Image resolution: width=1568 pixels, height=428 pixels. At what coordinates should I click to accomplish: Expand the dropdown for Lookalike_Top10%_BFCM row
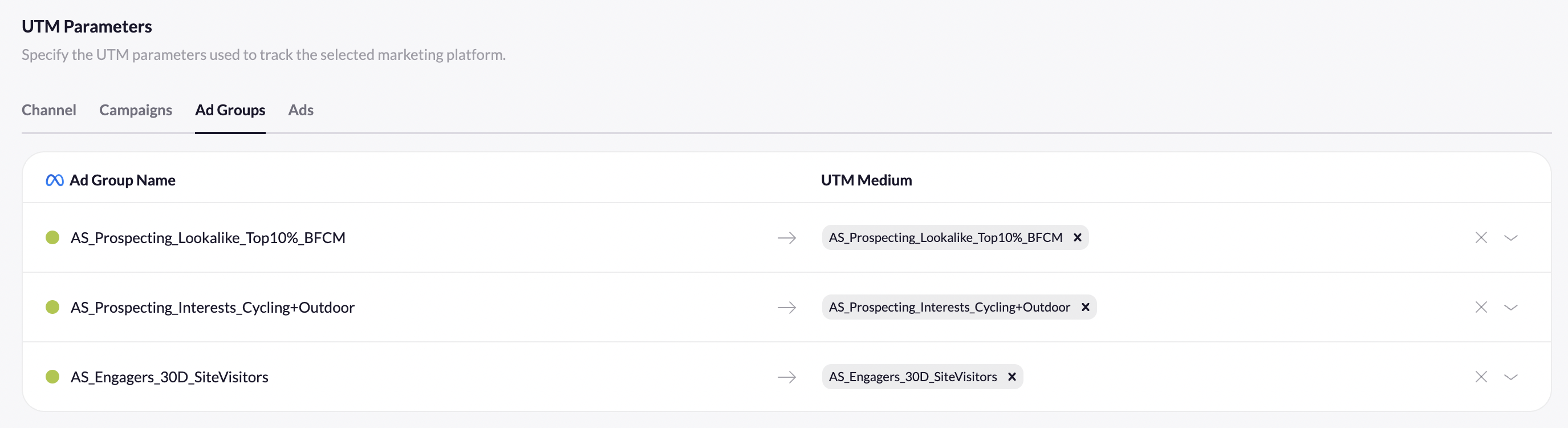1511,237
